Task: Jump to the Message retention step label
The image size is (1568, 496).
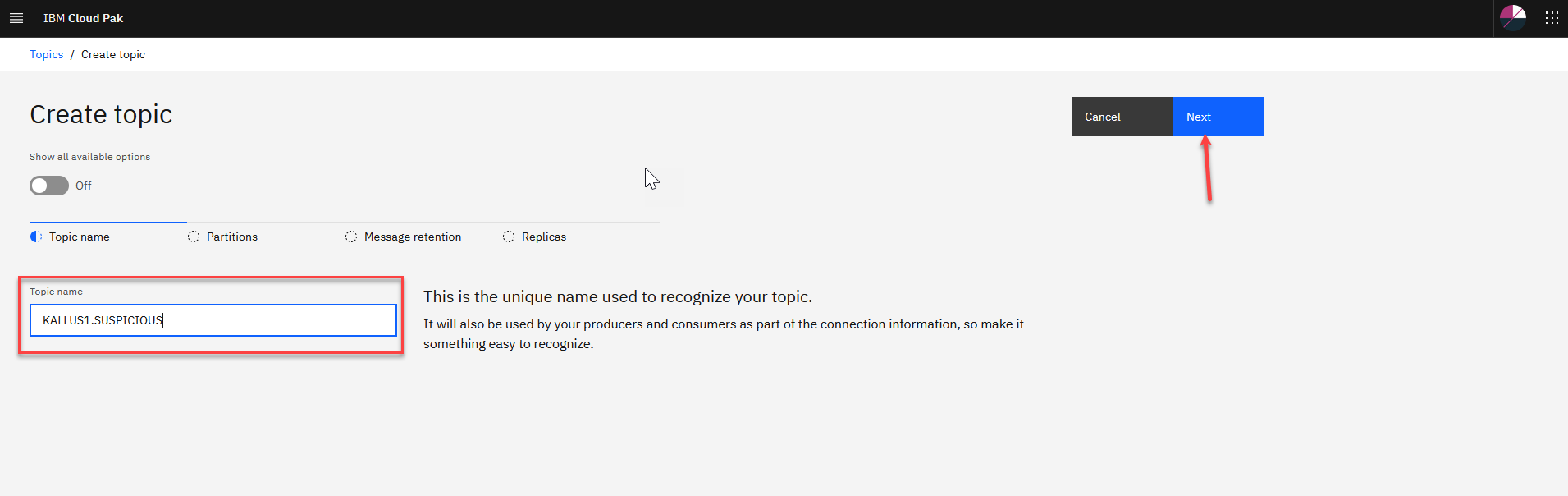Action: click(x=413, y=237)
